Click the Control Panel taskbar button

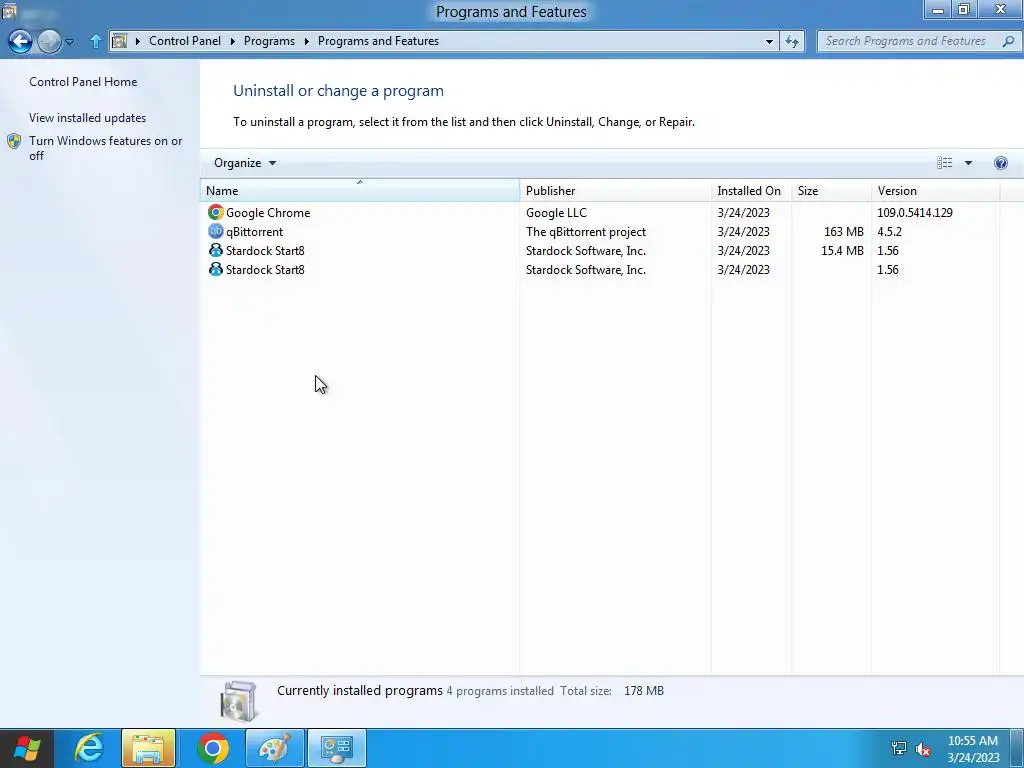click(x=337, y=748)
